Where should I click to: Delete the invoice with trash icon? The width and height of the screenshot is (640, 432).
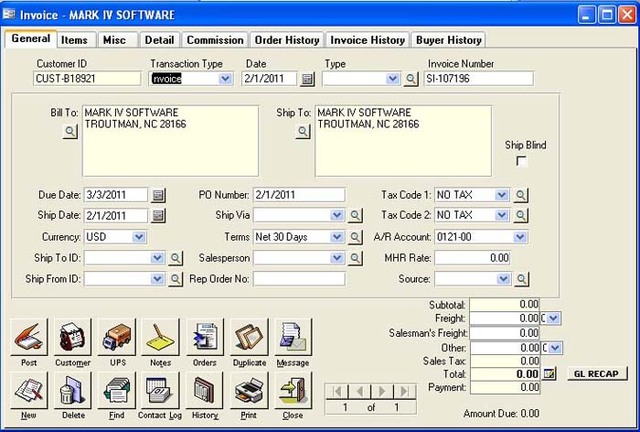[x=73, y=390]
